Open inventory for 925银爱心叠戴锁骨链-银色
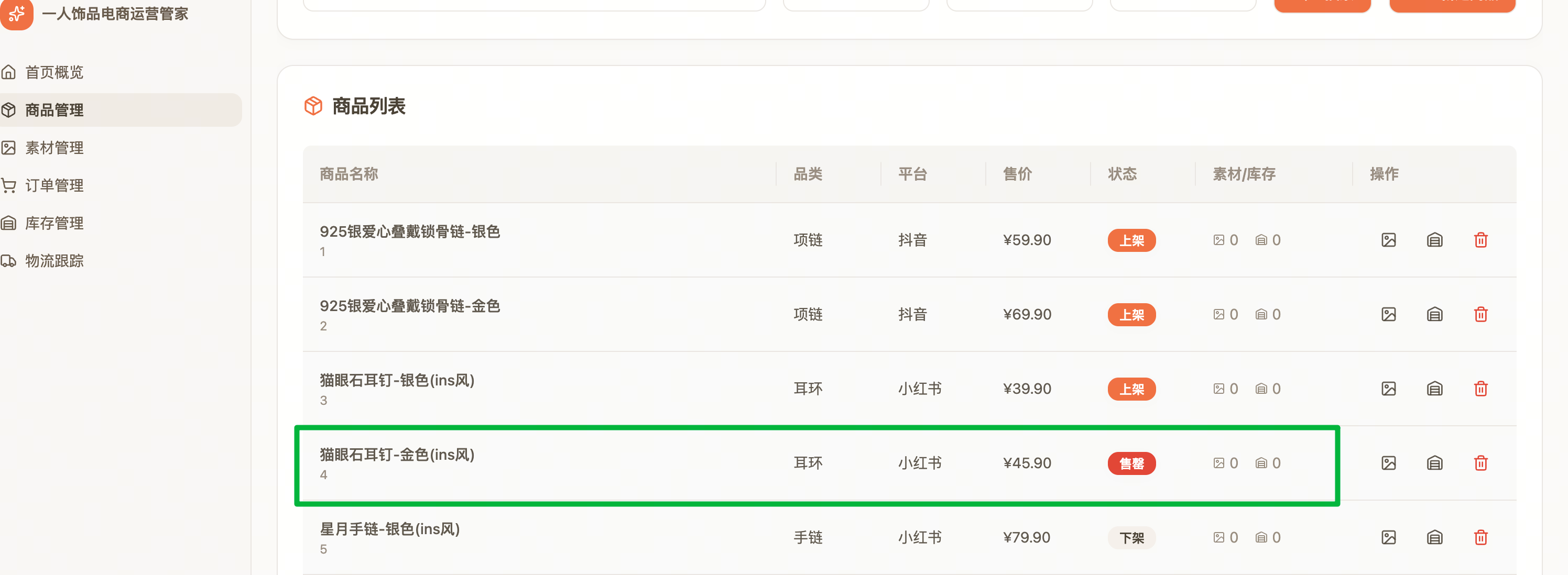Image resolution: width=1568 pixels, height=575 pixels. tap(1435, 240)
